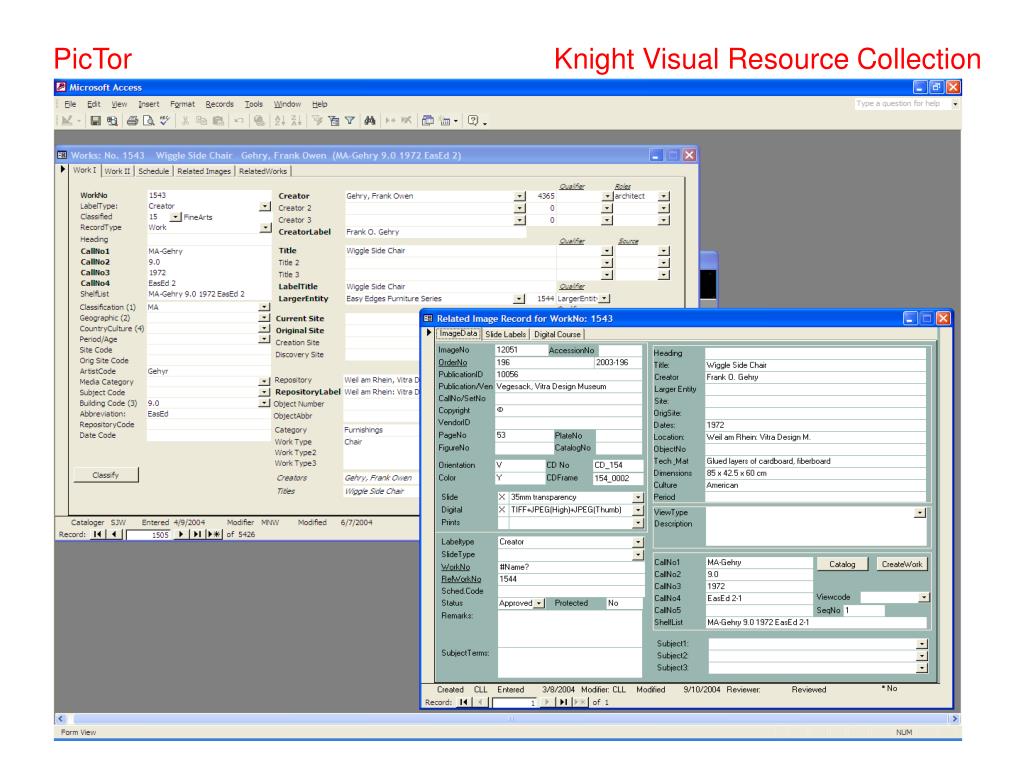Open the Schedule tab
Screen dimensions: 1024x768
click(153, 171)
